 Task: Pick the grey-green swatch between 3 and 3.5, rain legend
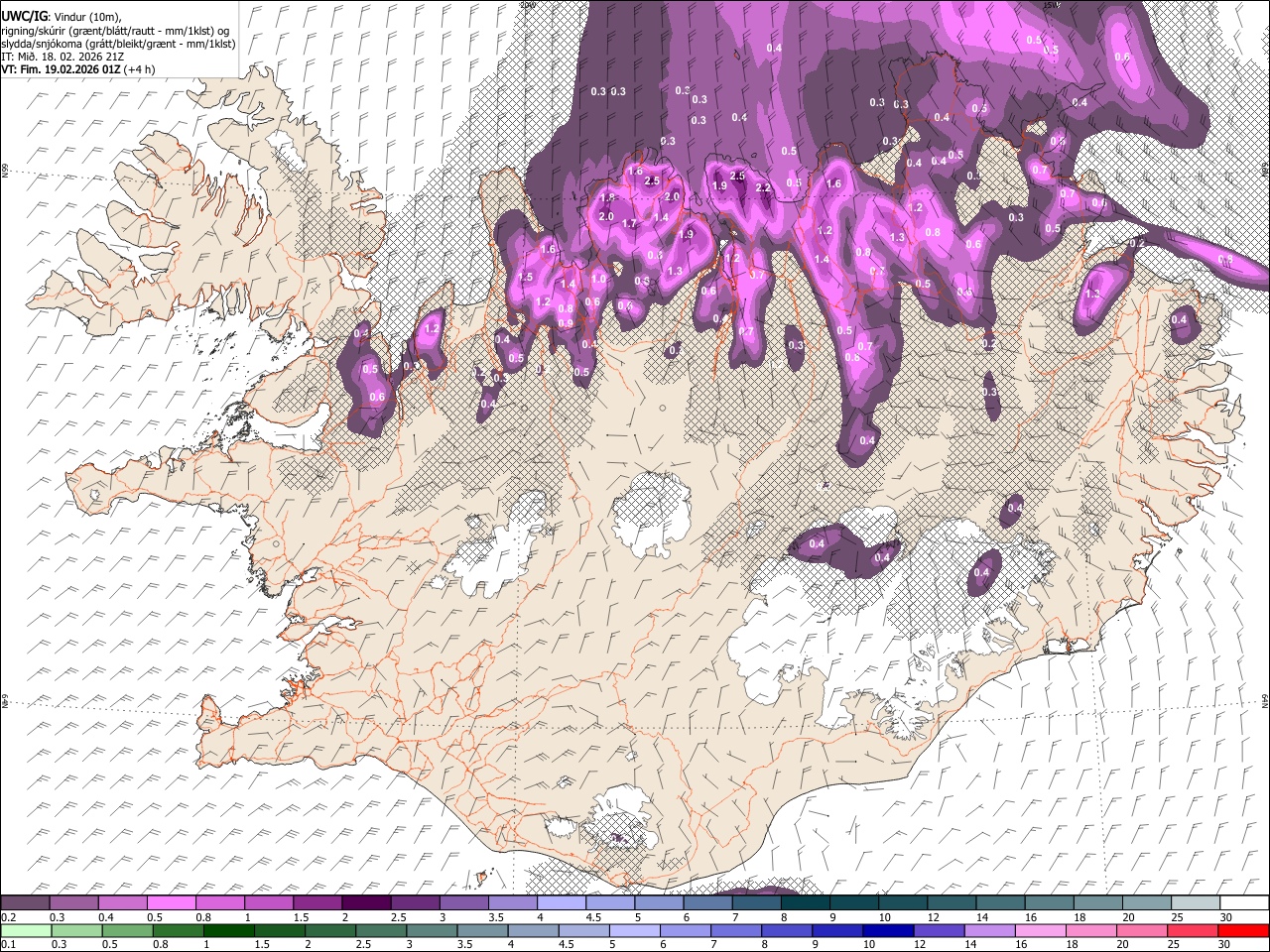click(432, 930)
